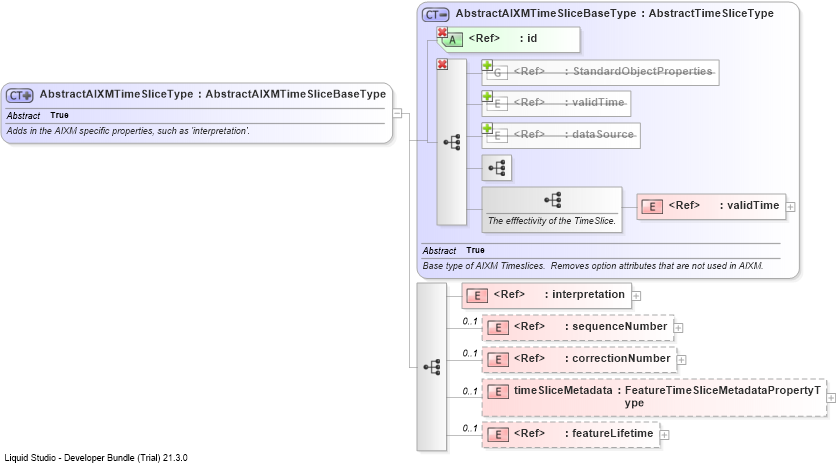The width and height of the screenshot is (836, 463).
Task: Select the Liquid Studio Developer Bundle footer text
Action: pyautogui.click(x=96, y=458)
